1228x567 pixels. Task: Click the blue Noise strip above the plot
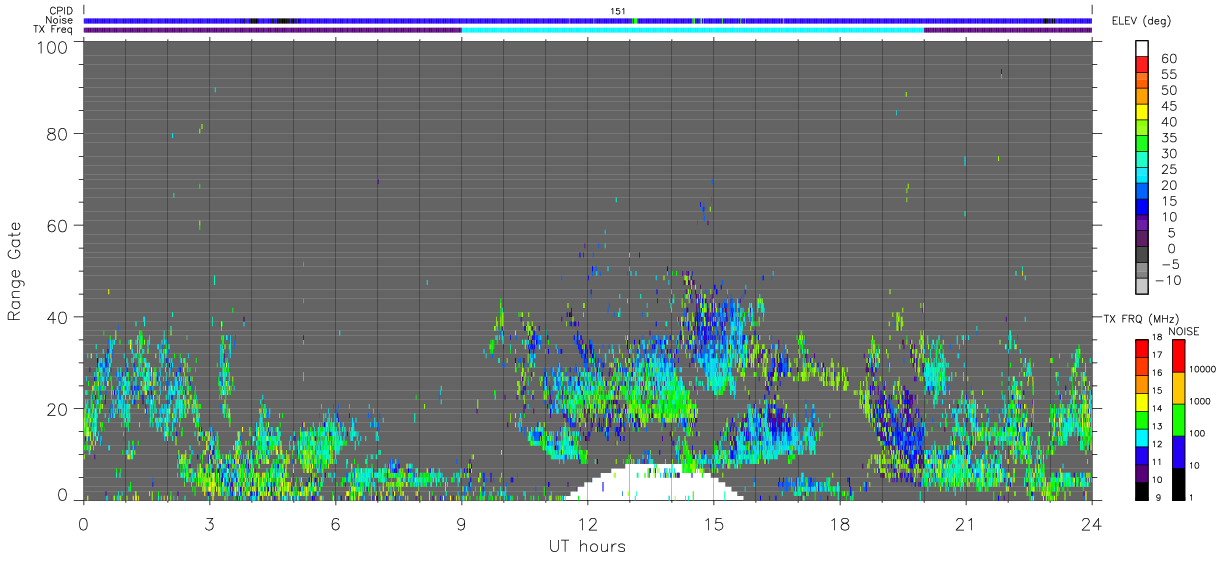(588, 20)
